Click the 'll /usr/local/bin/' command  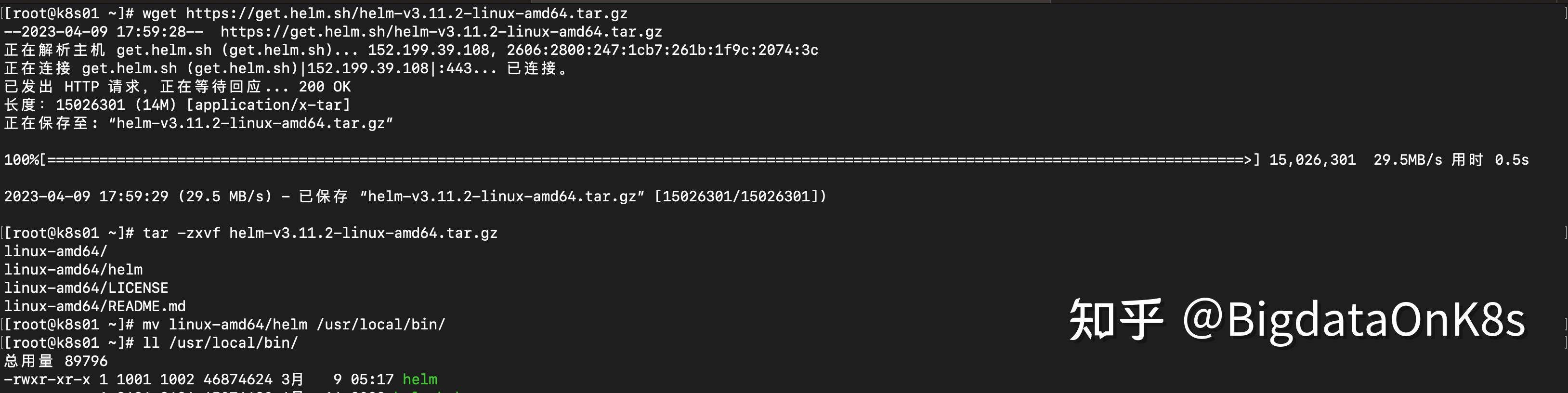coord(221,342)
